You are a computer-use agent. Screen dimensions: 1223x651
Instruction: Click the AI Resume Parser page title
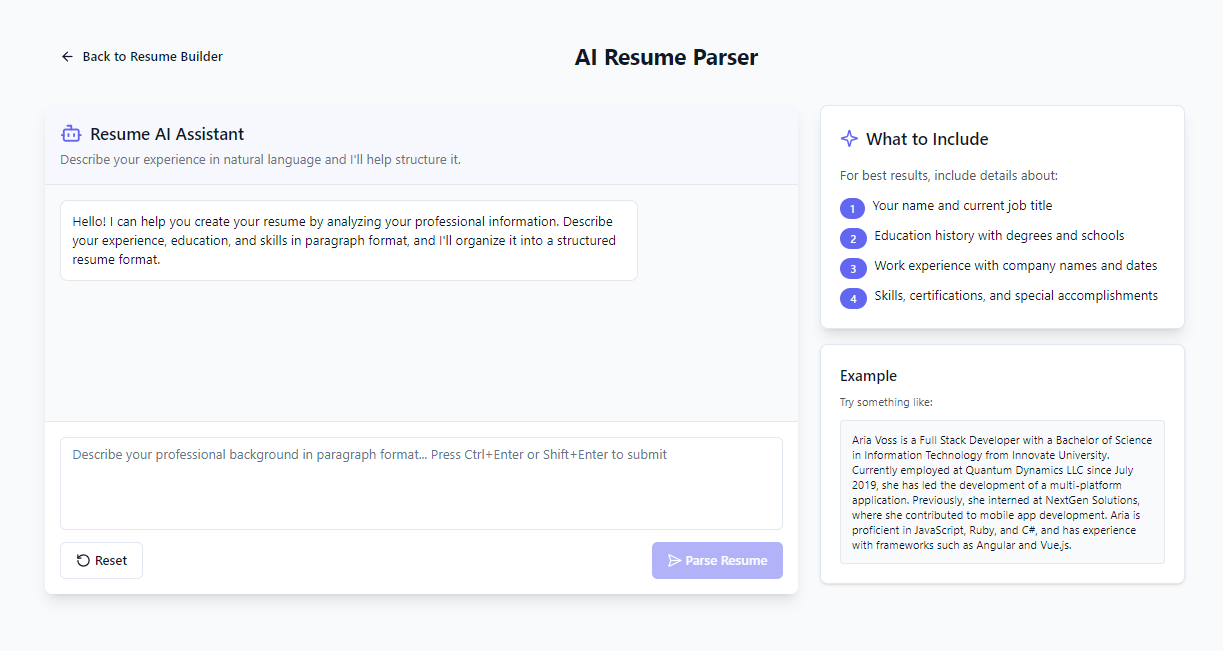click(x=666, y=57)
